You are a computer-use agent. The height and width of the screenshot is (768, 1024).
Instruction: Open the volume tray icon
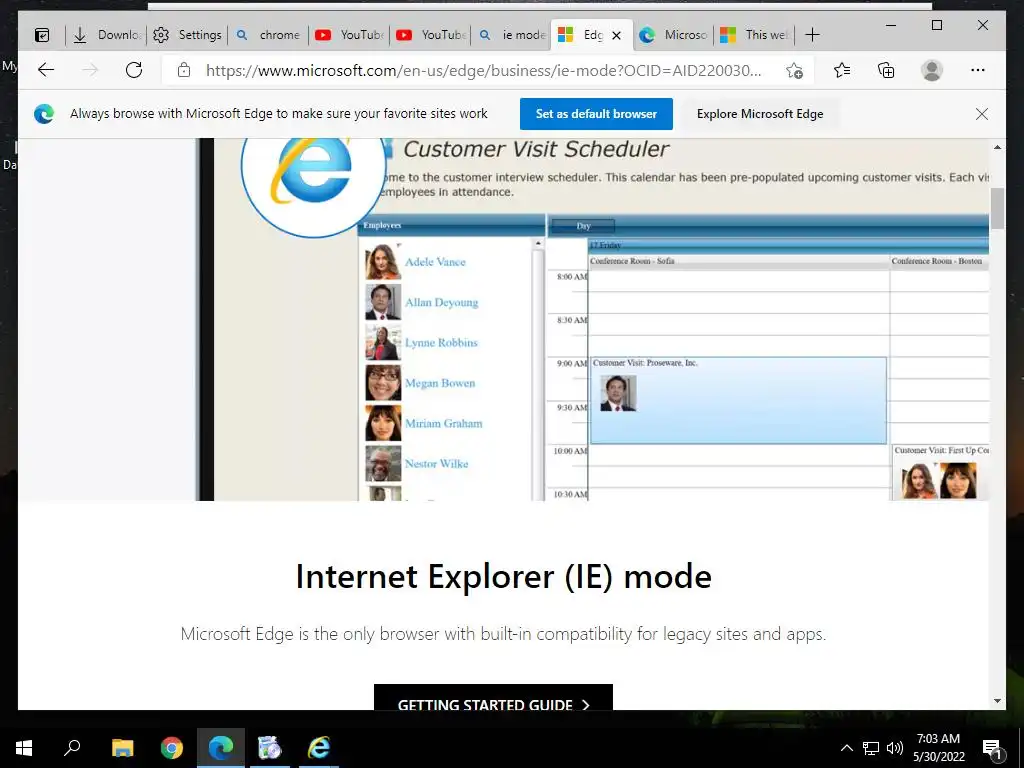[x=895, y=748]
